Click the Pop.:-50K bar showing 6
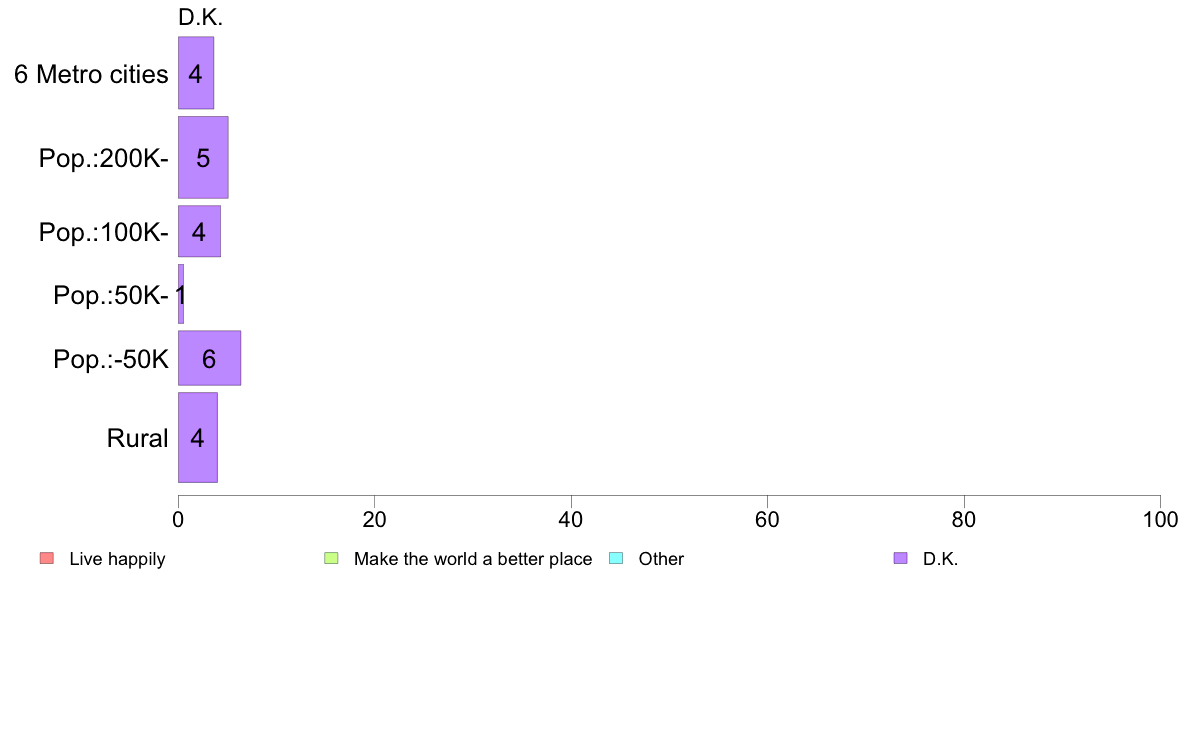 click(209, 358)
